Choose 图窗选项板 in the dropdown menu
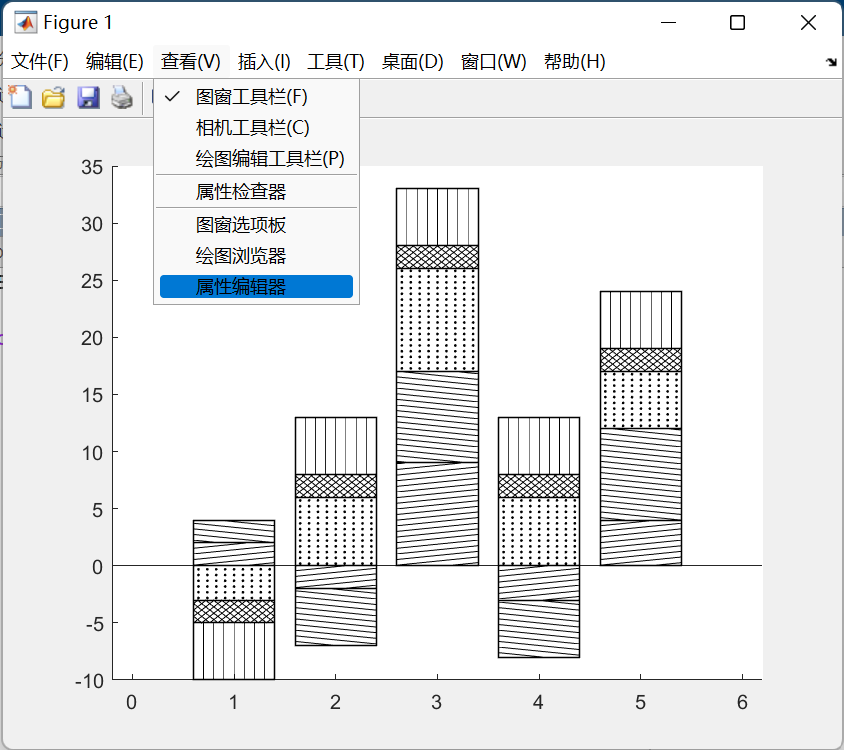Viewport: 844px width, 750px height. 256,225
